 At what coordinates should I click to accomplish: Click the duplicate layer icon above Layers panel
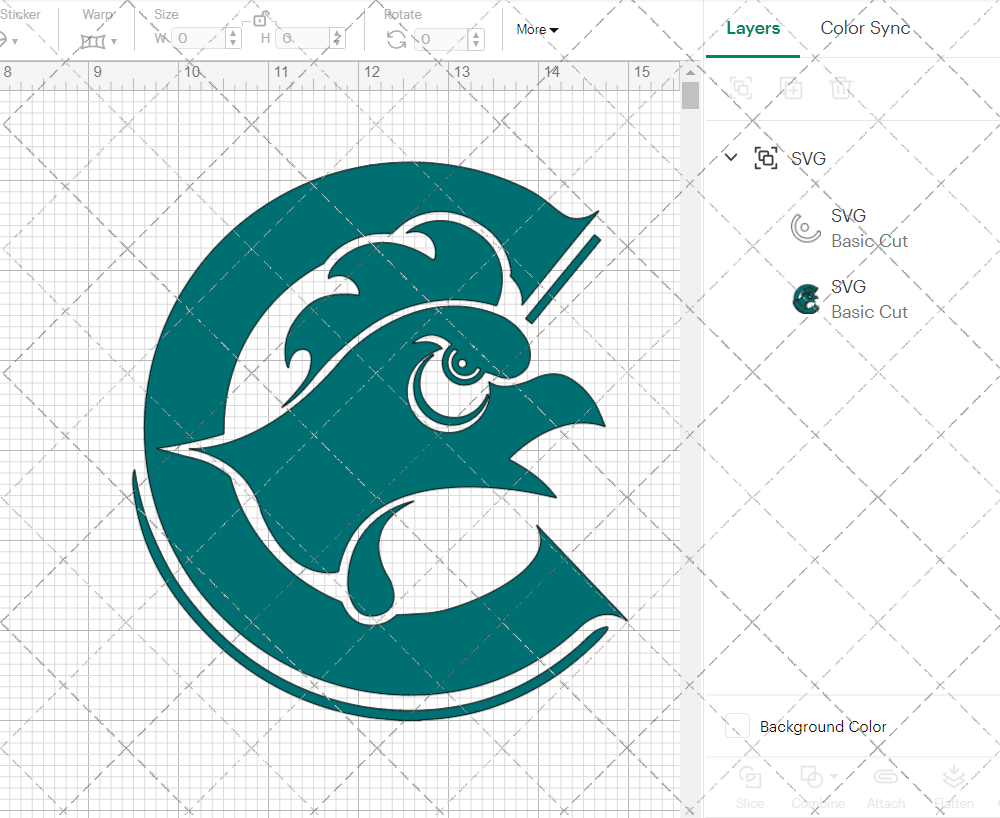(x=791, y=88)
